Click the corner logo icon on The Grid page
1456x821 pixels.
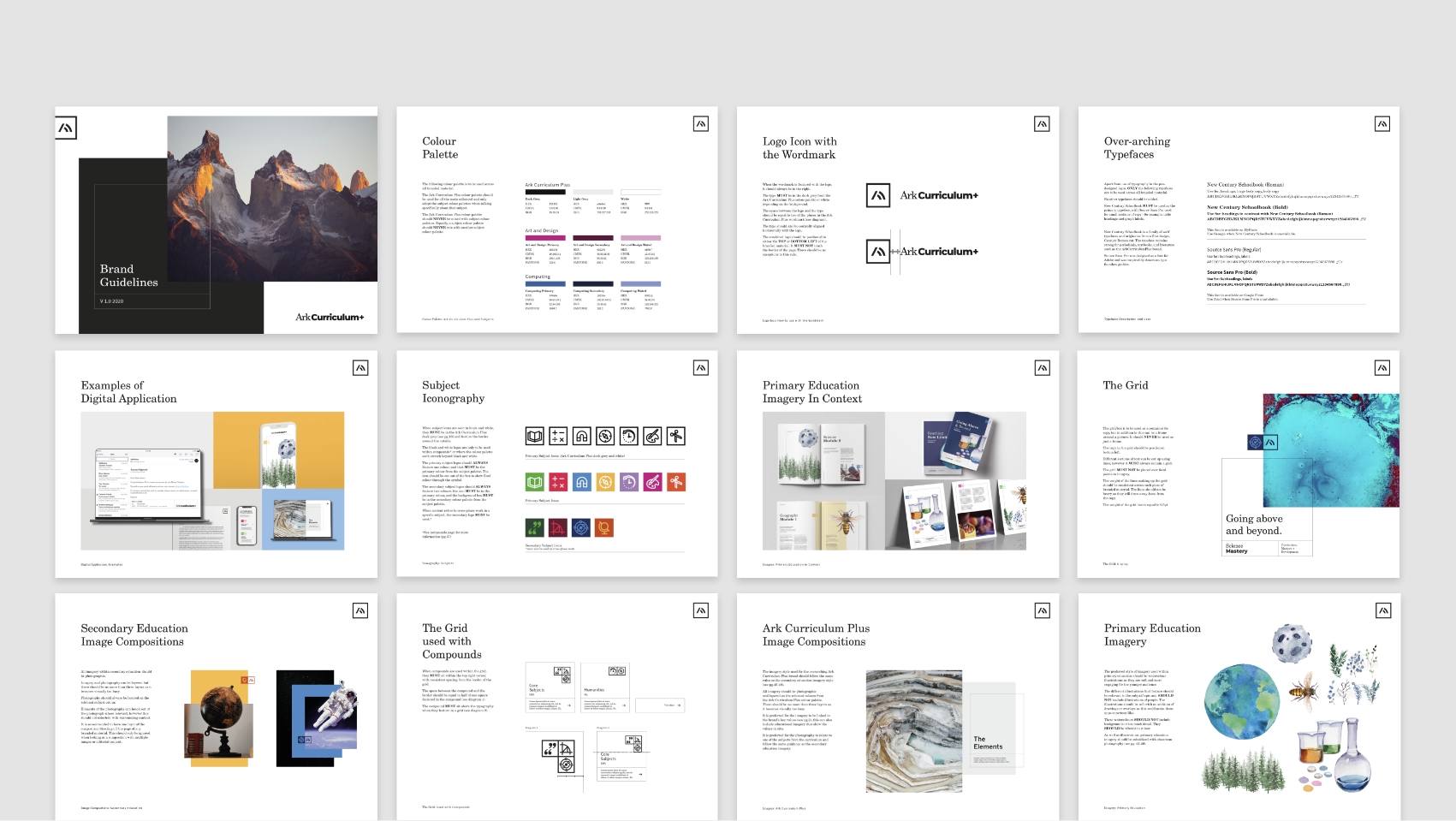click(1382, 368)
